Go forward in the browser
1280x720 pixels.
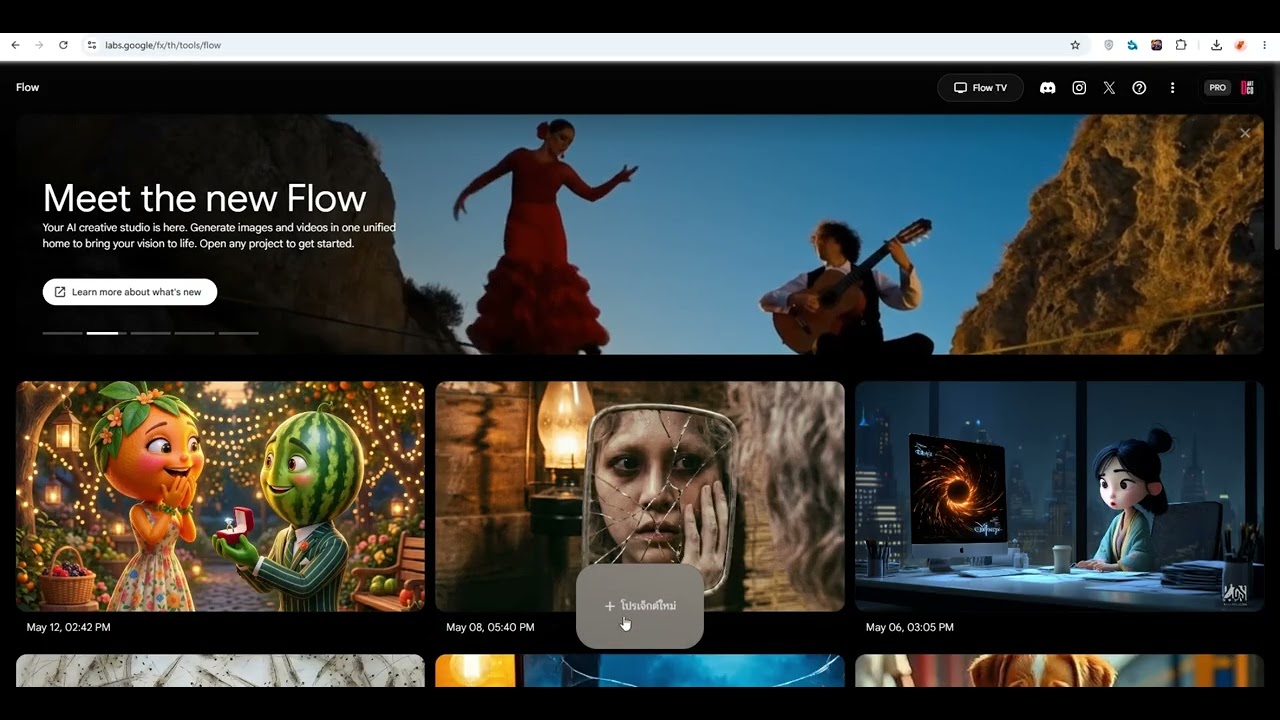pos(39,45)
